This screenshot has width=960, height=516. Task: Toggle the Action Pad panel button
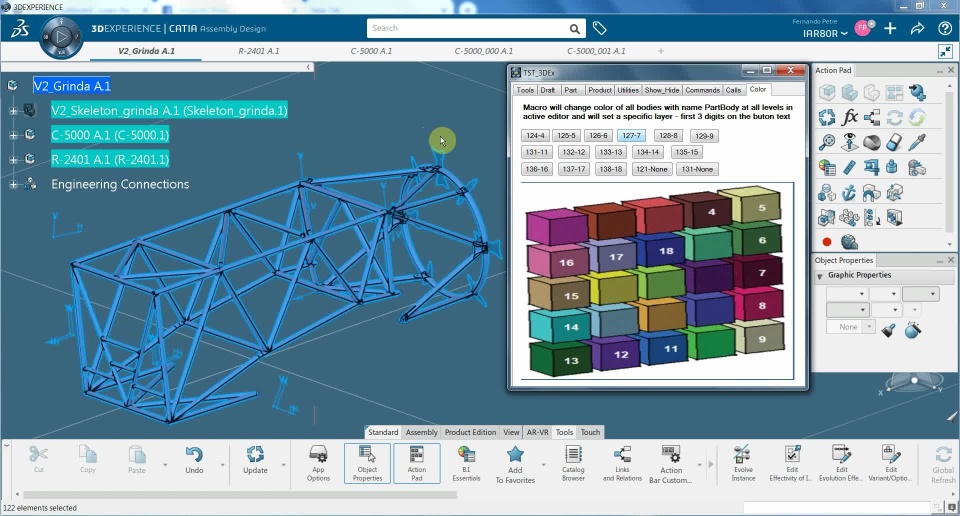(x=417, y=463)
